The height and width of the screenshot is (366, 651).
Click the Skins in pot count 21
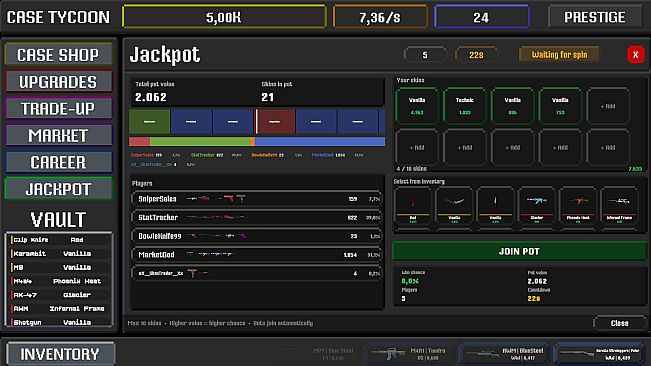[267, 97]
